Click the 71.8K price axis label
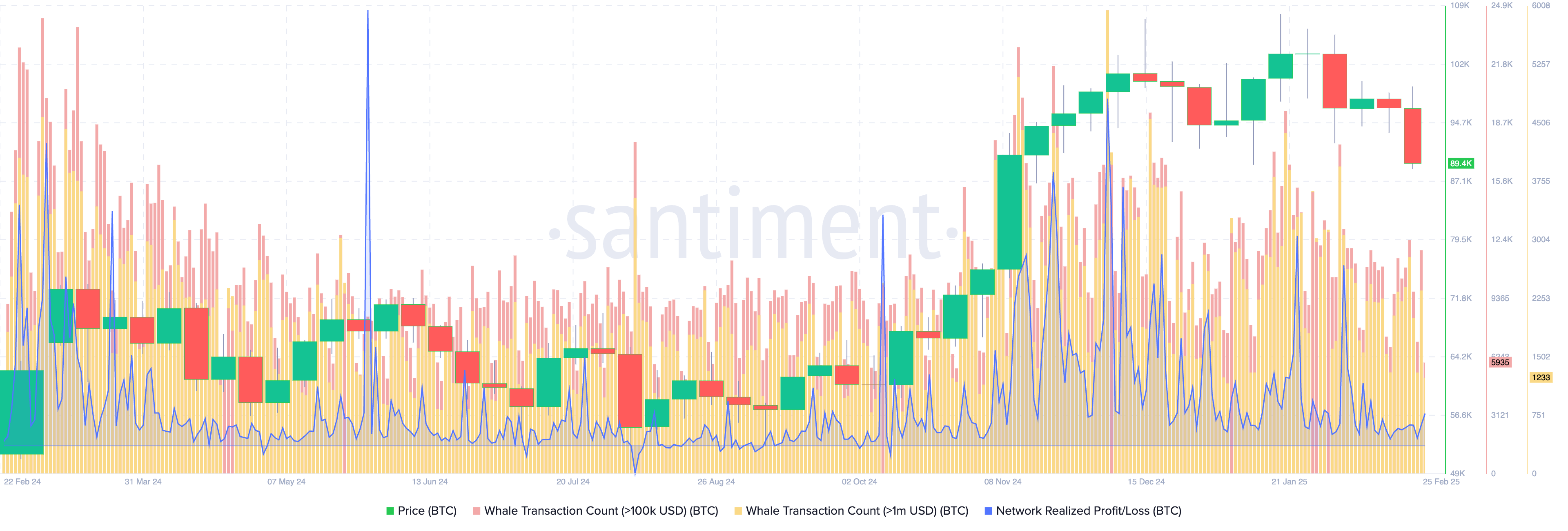The image size is (1568, 531). 1461,299
